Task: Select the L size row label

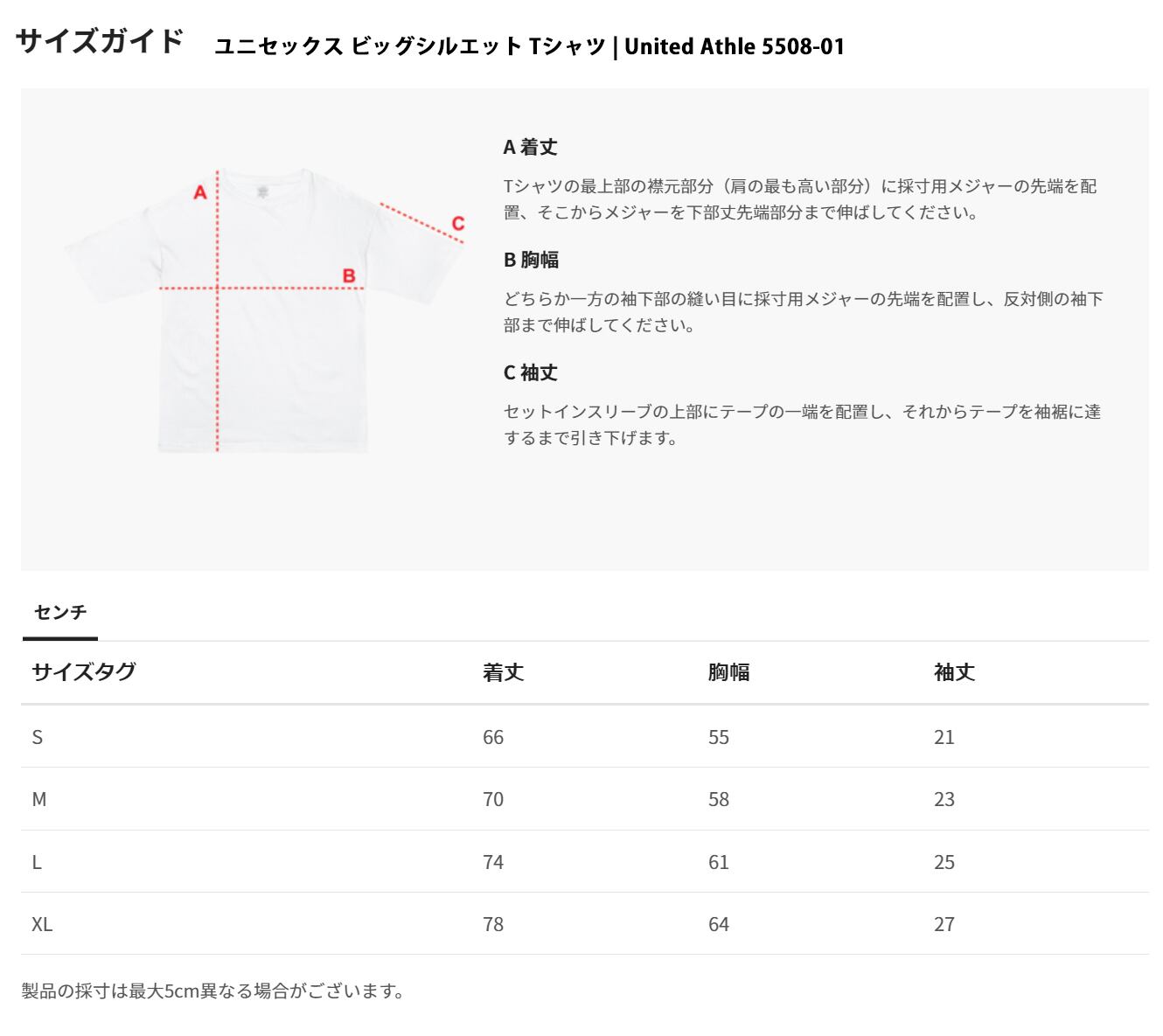Action: pyautogui.click(x=37, y=862)
